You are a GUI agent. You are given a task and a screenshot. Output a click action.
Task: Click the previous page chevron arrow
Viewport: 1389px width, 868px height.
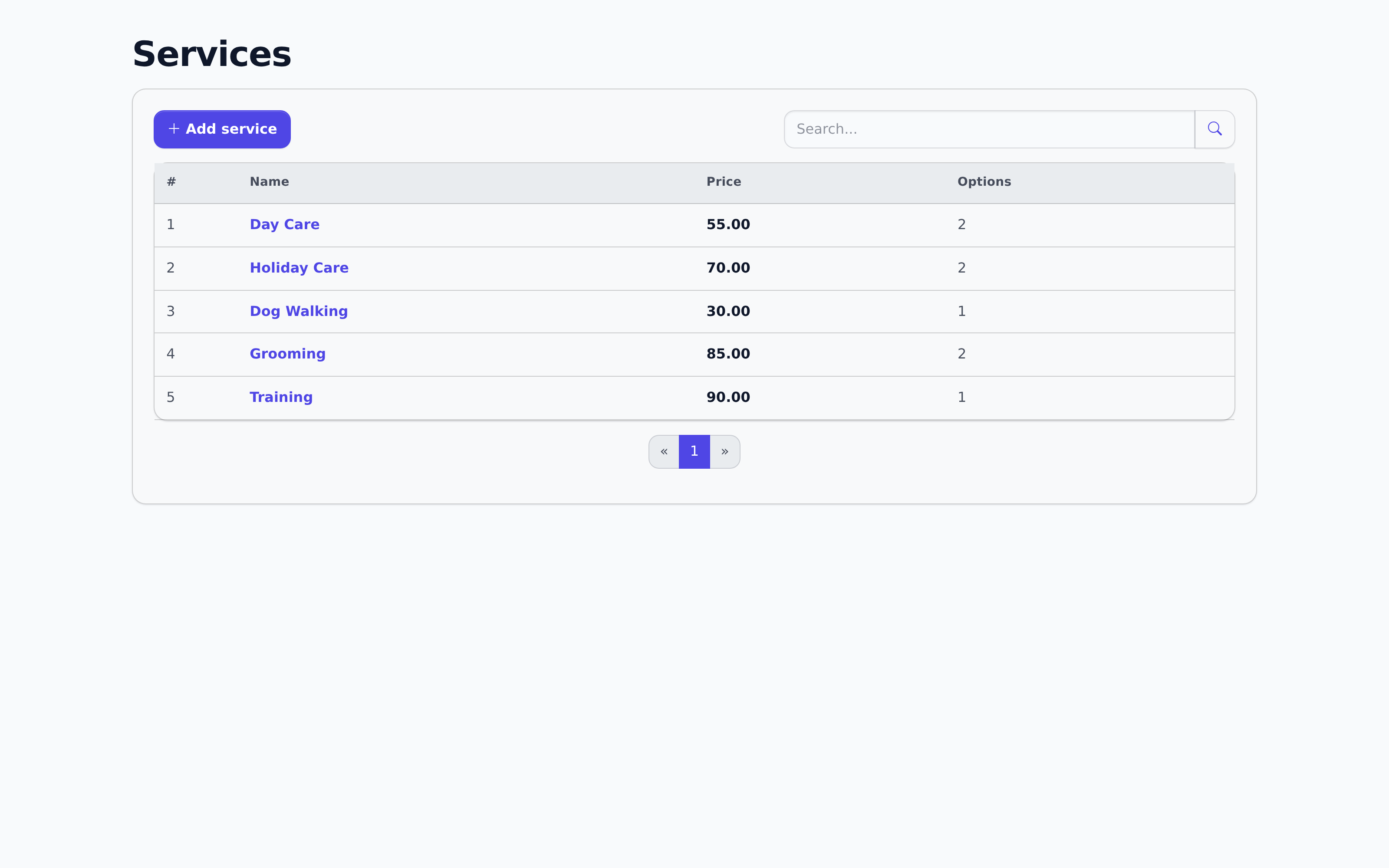point(664,451)
